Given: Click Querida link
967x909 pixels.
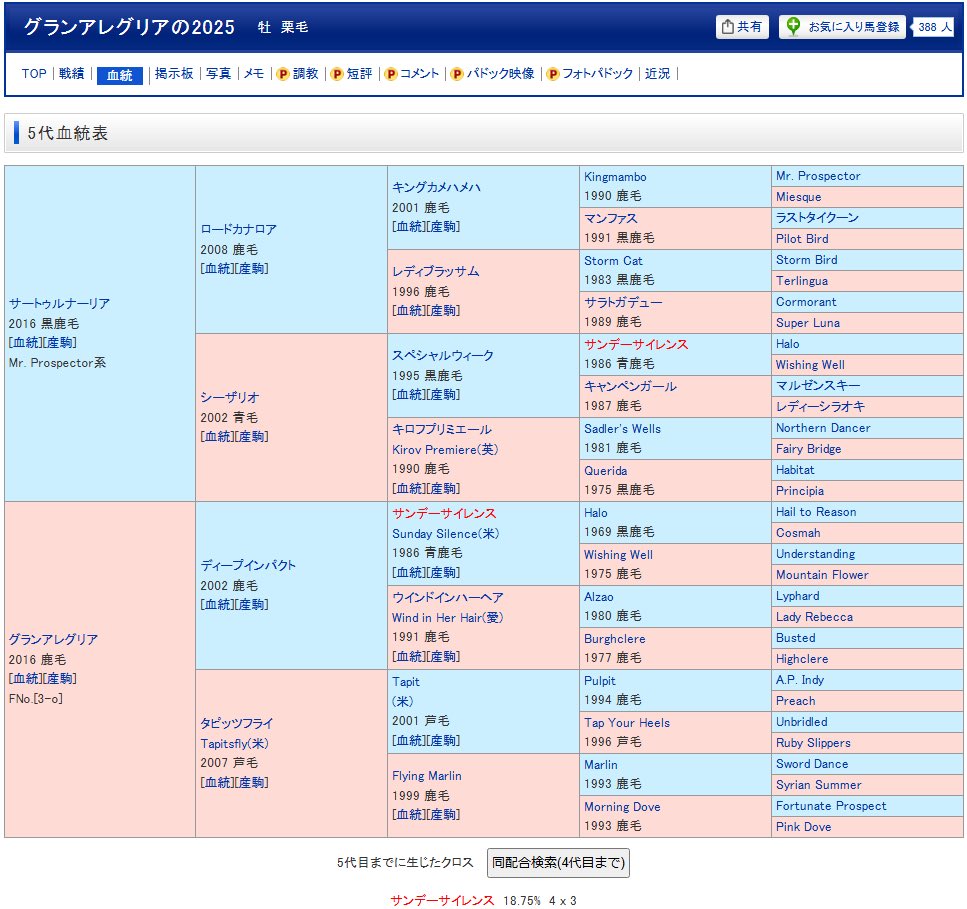Looking at the screenshot, I should pyautogui.click(x=606, y=471).
